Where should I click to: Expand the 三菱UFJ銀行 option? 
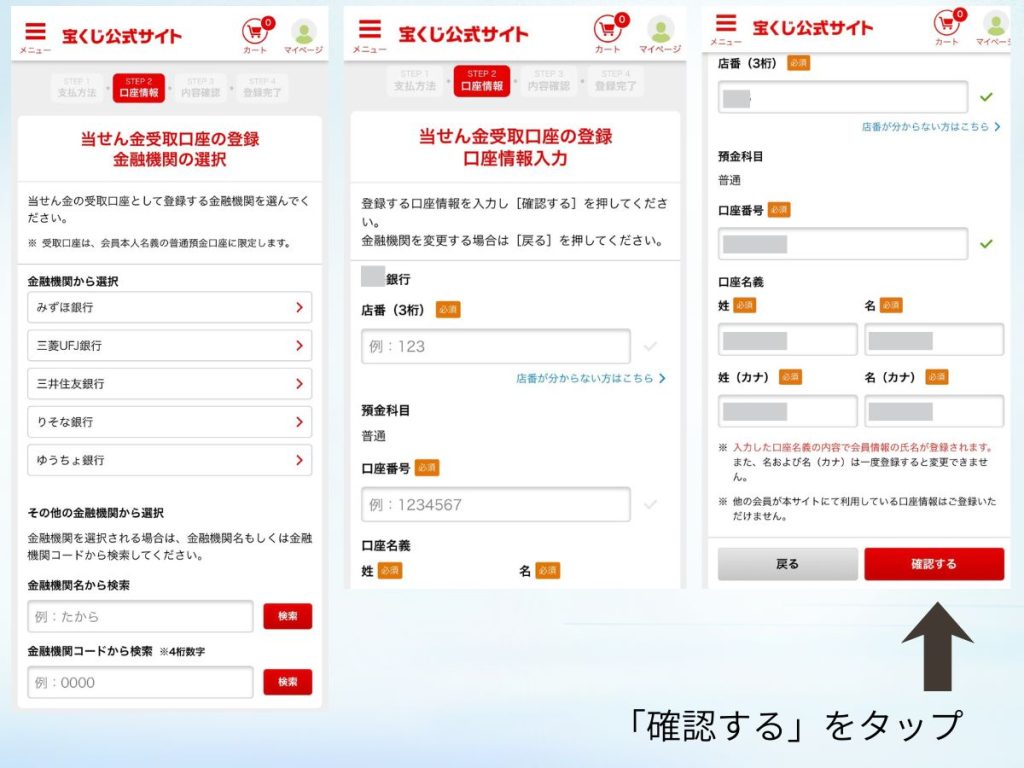tap(168, 345)
